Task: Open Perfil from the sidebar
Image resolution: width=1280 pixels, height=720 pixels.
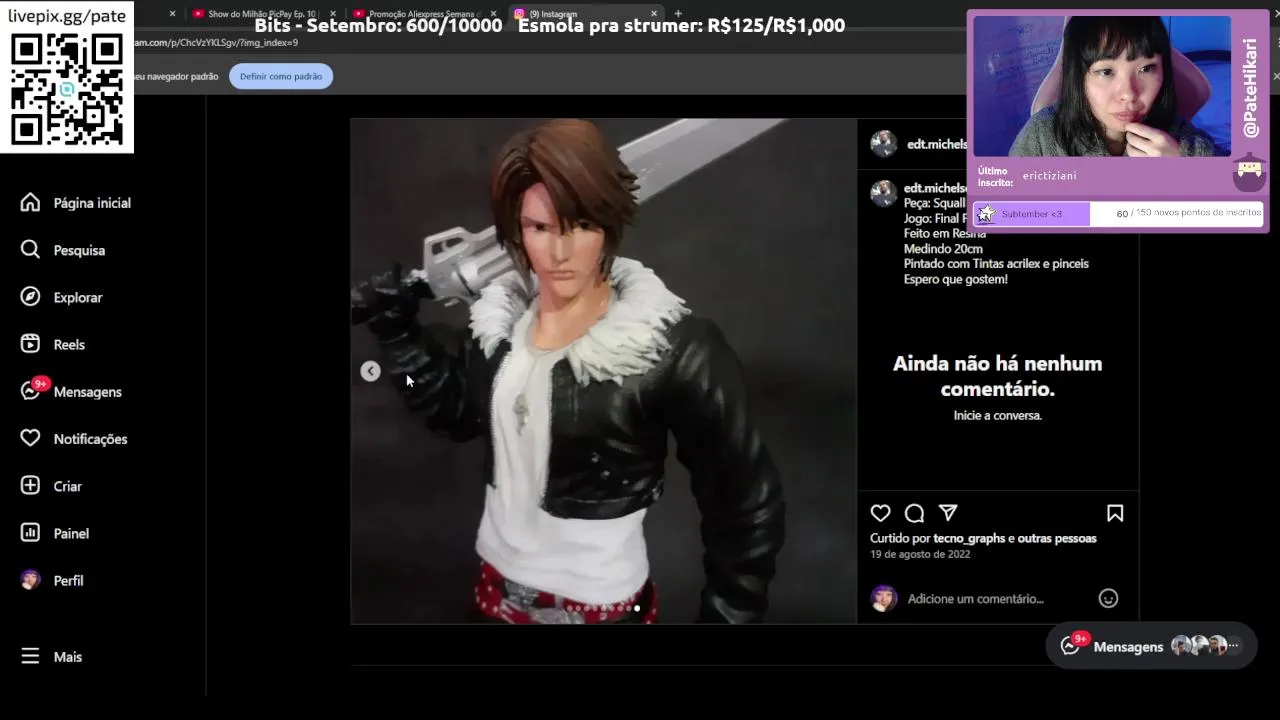Action: pos(52,580)
